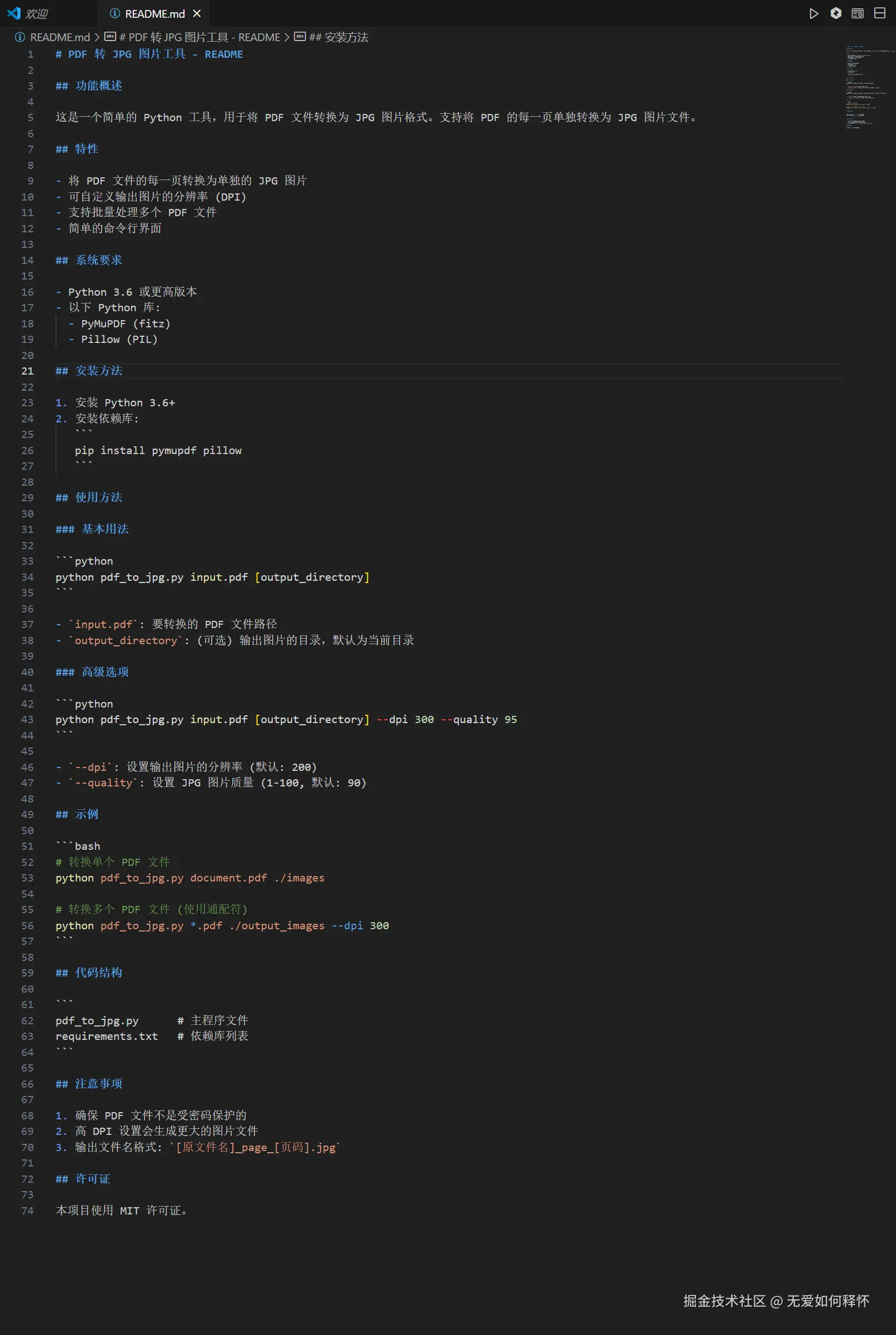Click 'python pdf_to_jpg.py document.pdf ./images'
Image resolution: width=896 pixels, height=1335 pixels.
point(190,878)
